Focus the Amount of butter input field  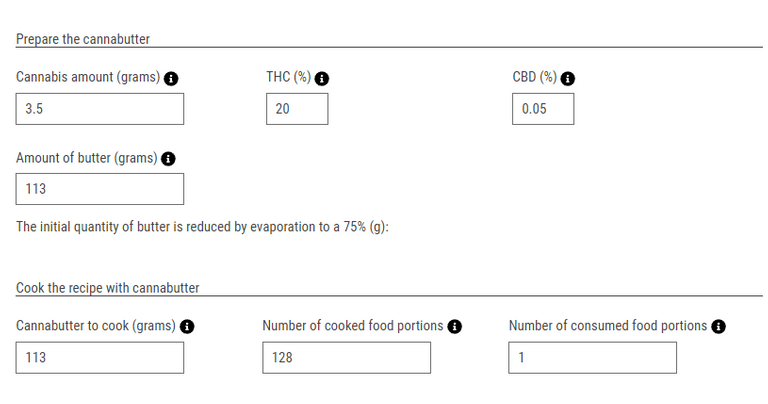tap(100, 189)
